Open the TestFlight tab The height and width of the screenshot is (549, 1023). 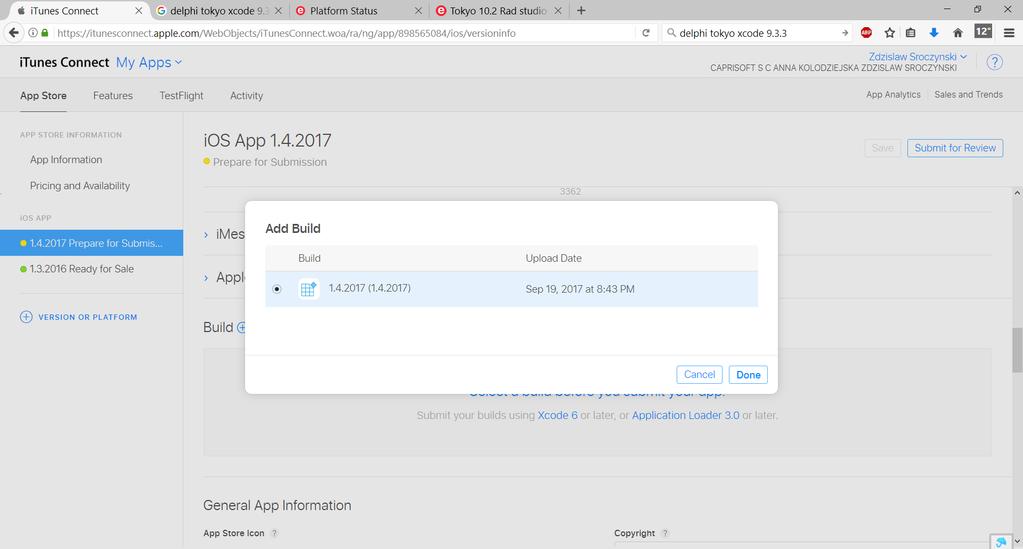[x=181, y=95]
